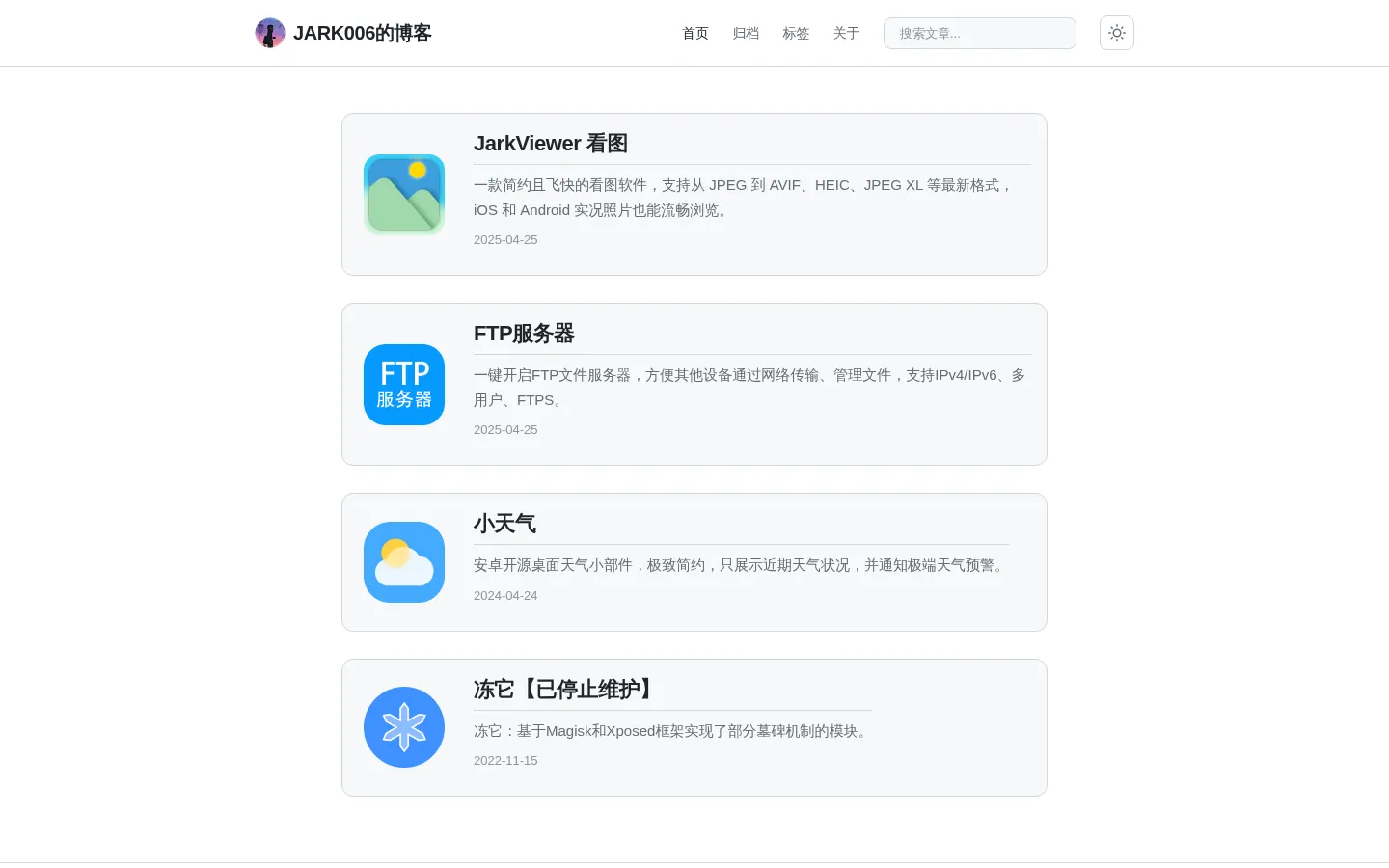
Task: Open the 标签 tags page
Action: tap(796, 33)
